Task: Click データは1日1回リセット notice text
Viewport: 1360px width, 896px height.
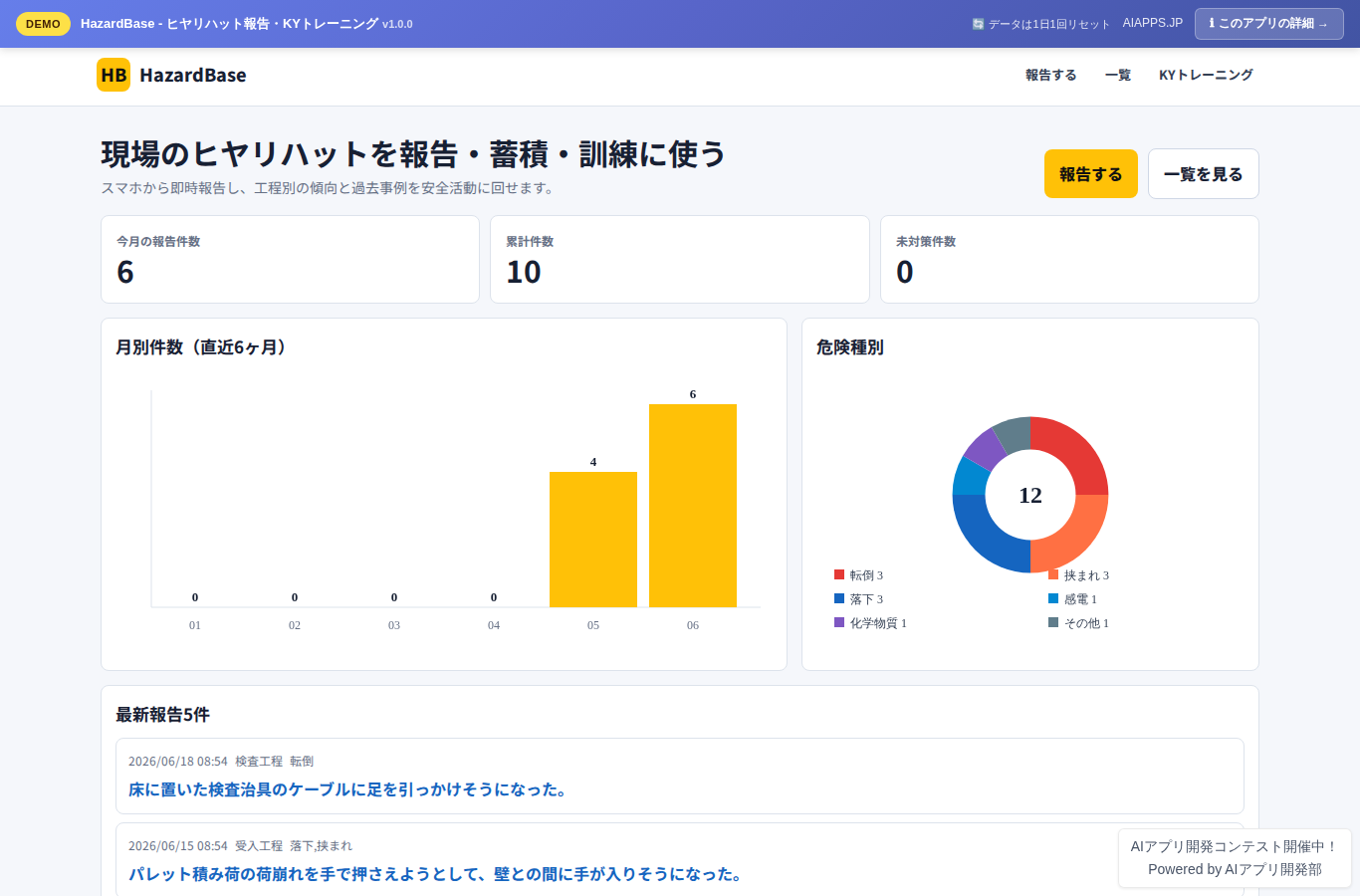Action: [x=1048, y=24]
